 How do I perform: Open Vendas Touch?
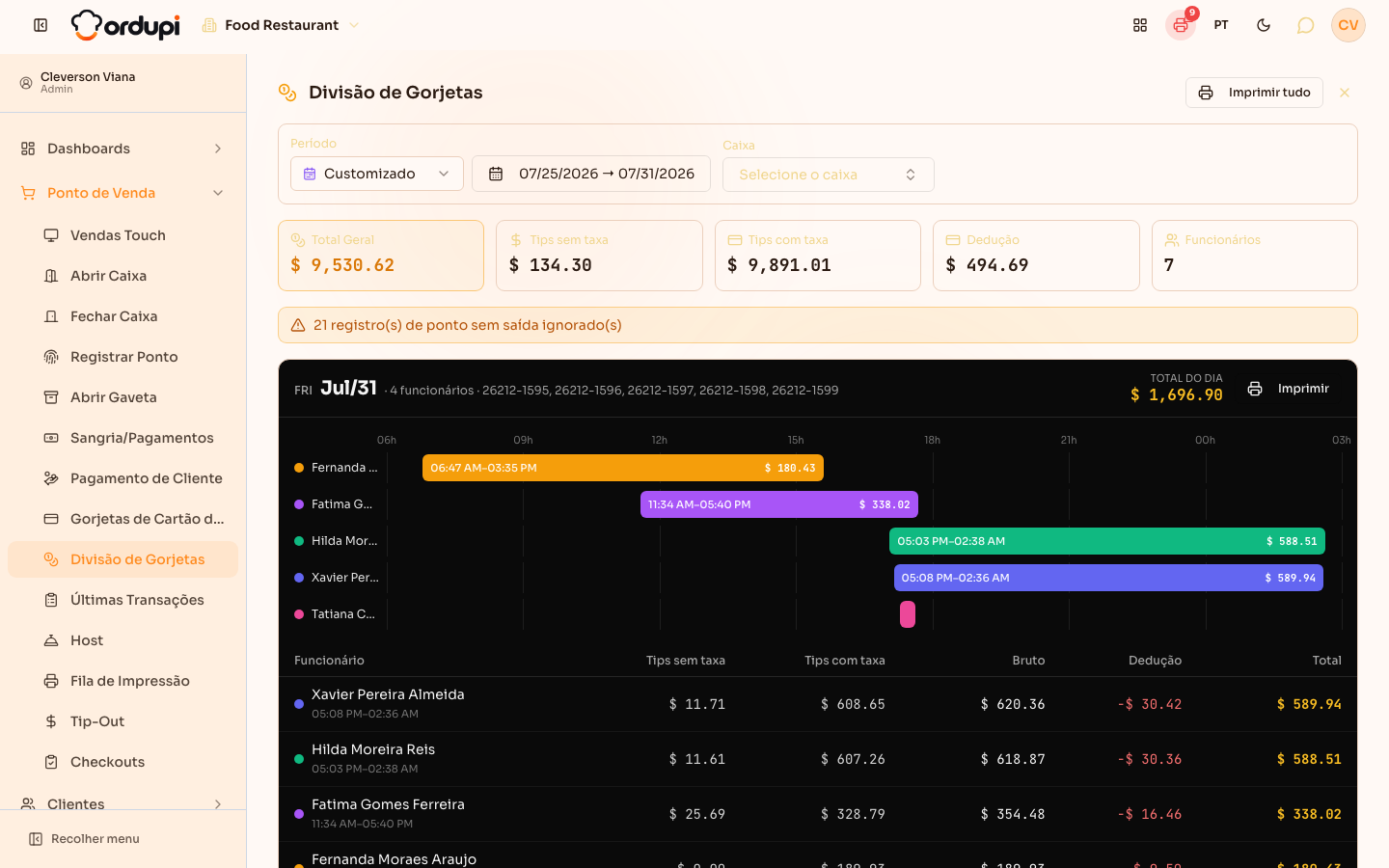(x=123, y=235)
